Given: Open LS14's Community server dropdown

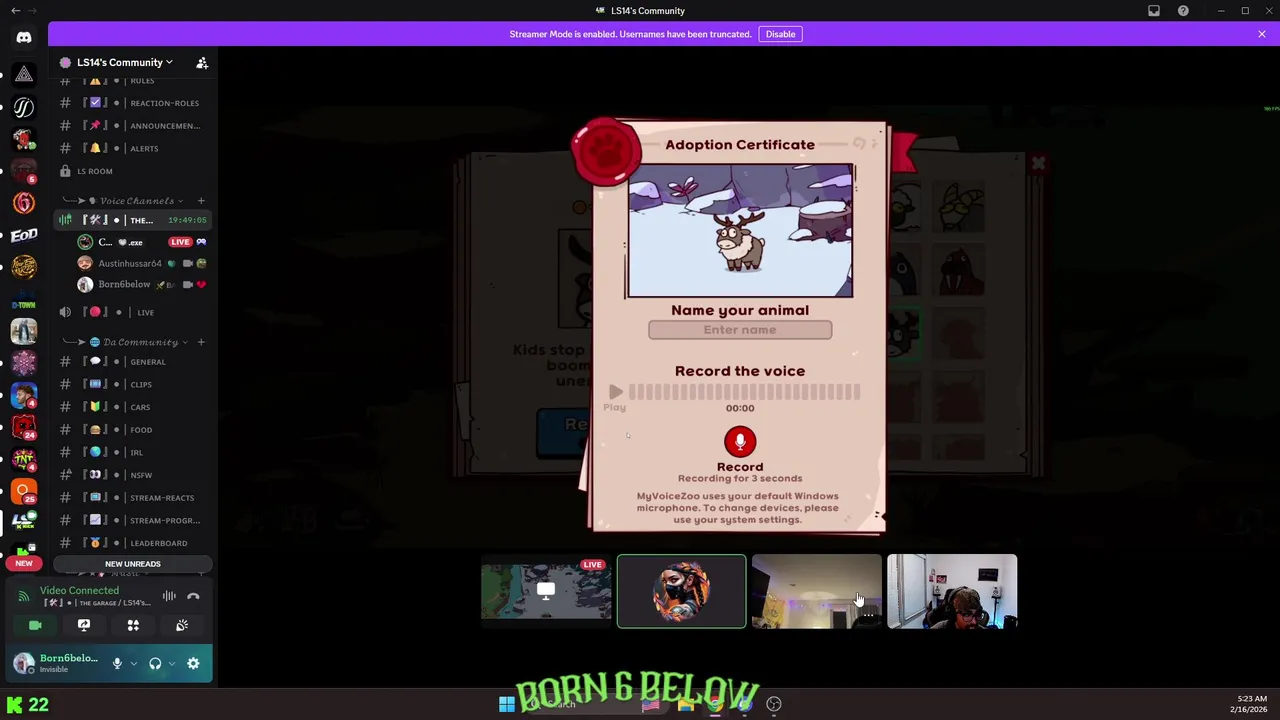Looking at the screenshot, I should click(124, 62).
